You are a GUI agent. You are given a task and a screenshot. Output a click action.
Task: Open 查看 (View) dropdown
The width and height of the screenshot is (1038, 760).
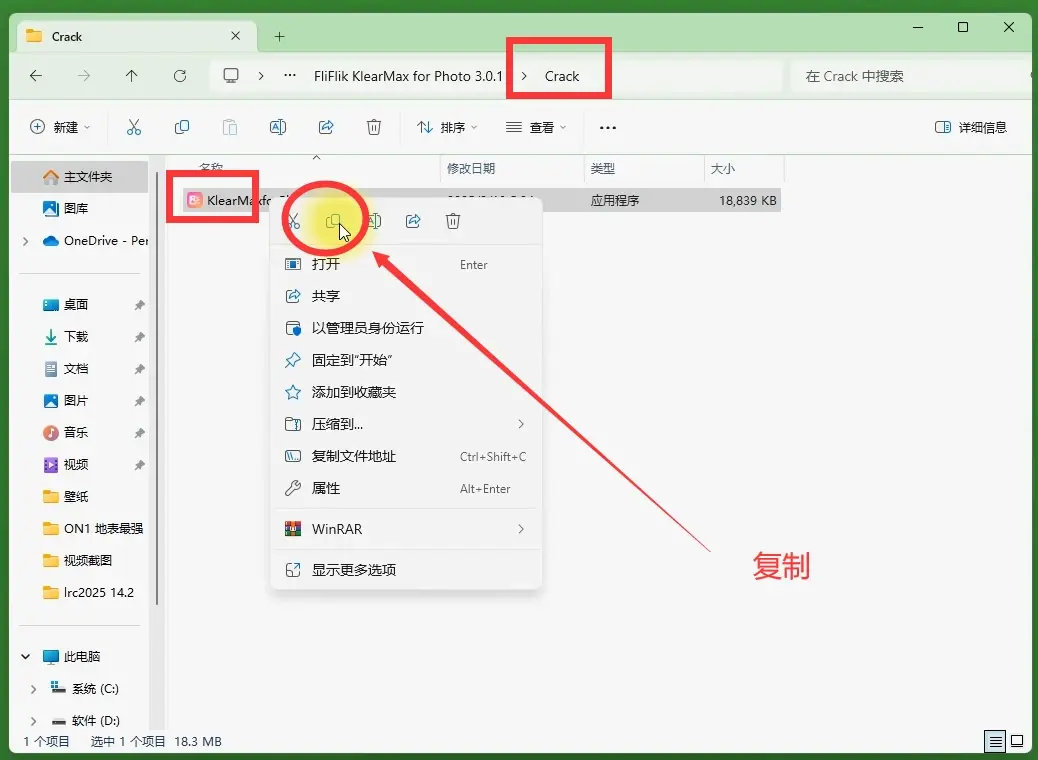coord(536,127)
